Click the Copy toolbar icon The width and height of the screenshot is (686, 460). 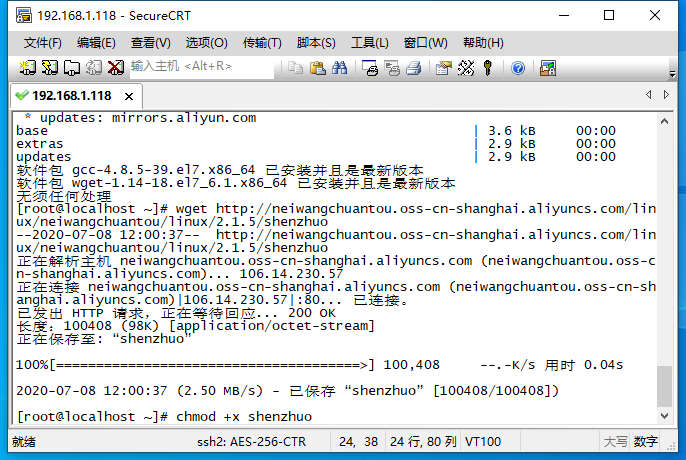click(x=295, y=68)
